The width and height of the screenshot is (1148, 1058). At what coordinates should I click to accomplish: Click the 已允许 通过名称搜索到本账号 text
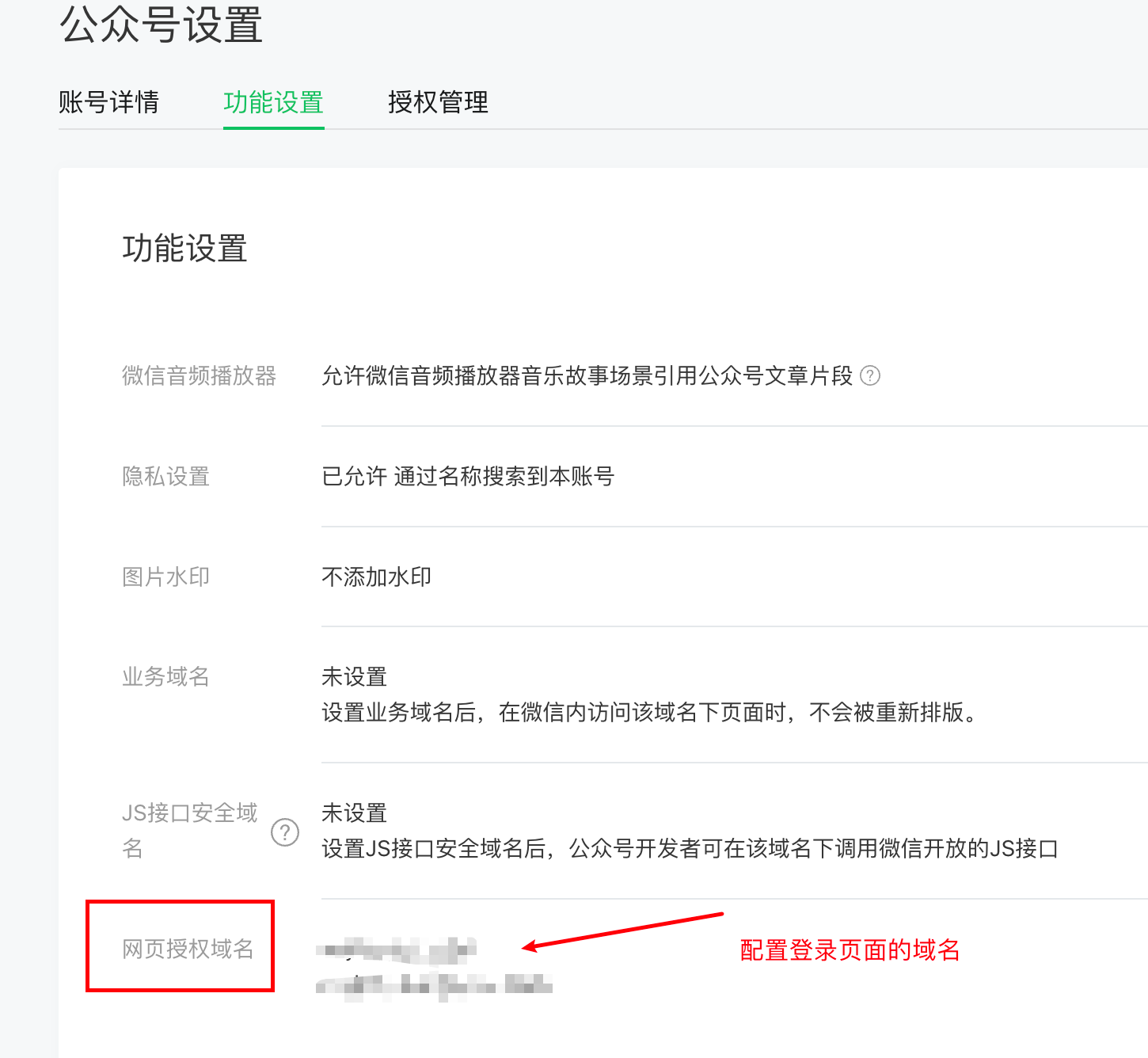coord(467,476)
